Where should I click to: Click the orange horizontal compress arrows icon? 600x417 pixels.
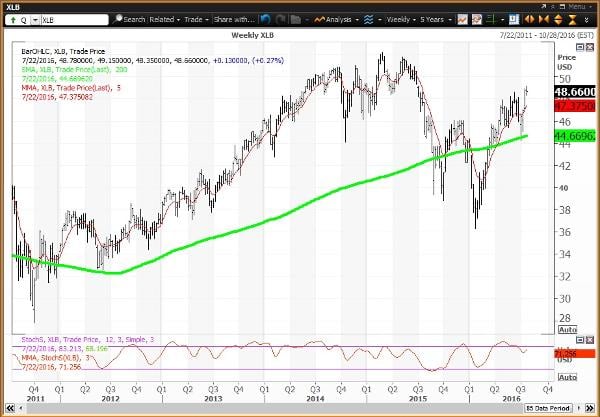pyautogui.click(x=543, y=20)
